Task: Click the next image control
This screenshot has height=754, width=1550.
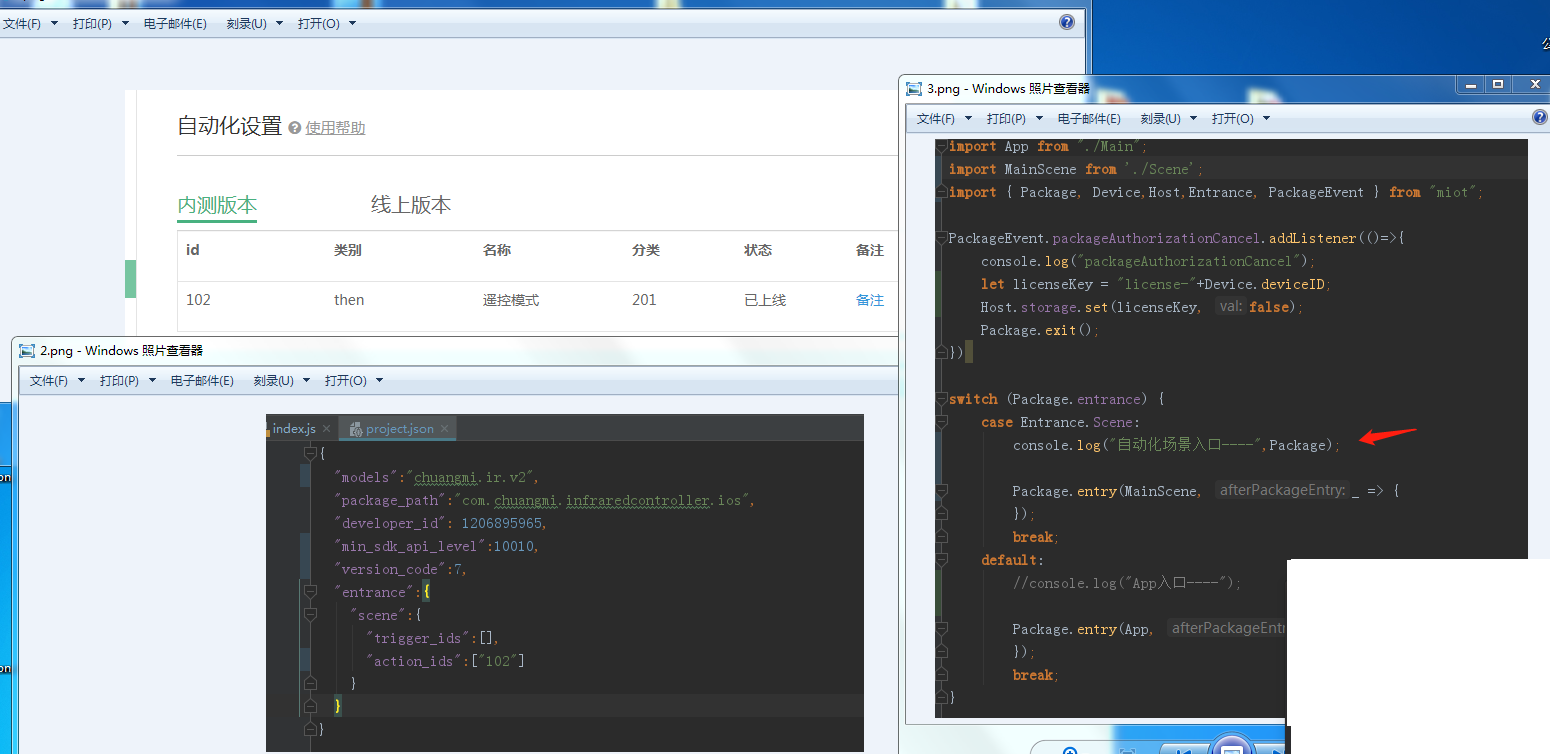Action: [1277, 752]
